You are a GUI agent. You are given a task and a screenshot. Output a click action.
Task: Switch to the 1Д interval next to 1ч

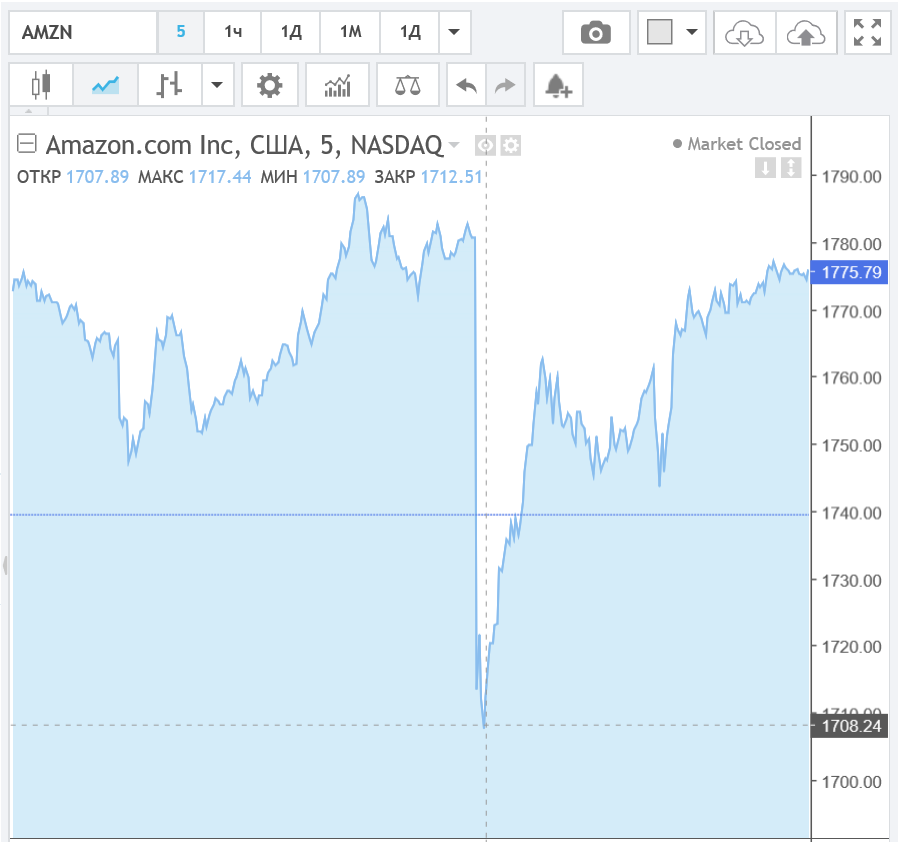[x=291, y=32]
